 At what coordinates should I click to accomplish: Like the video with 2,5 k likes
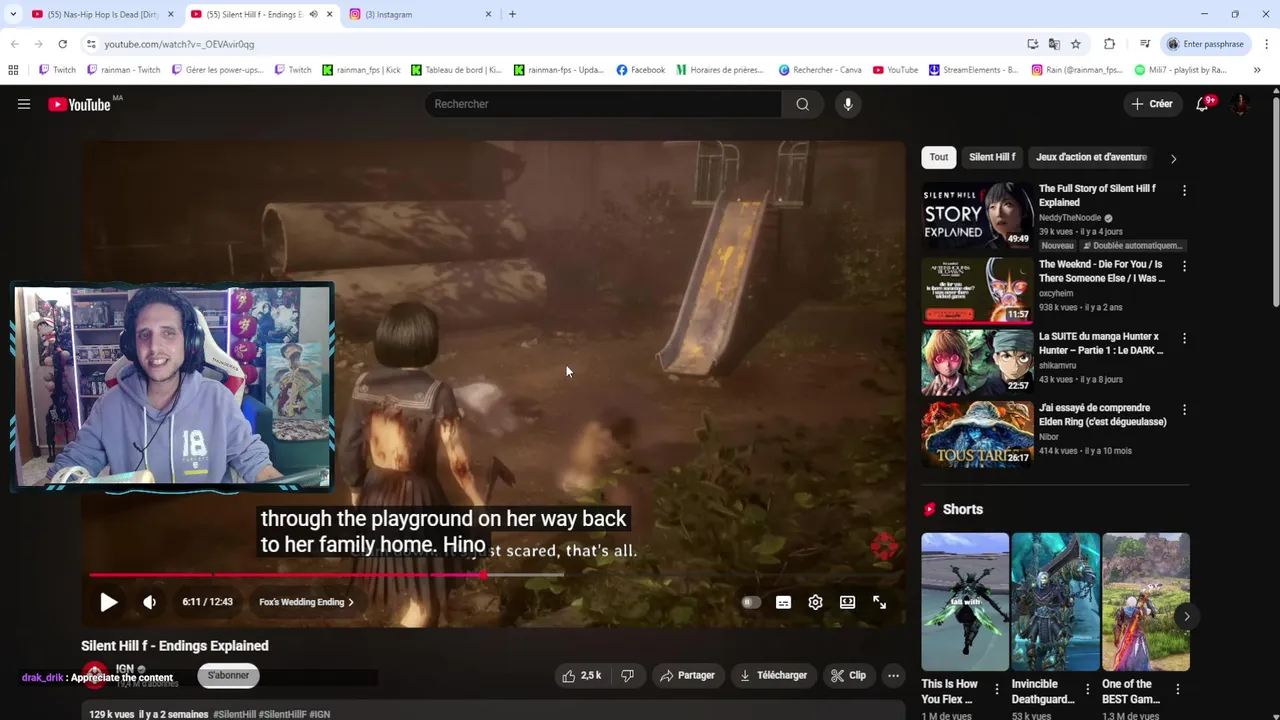pos(581,675)
